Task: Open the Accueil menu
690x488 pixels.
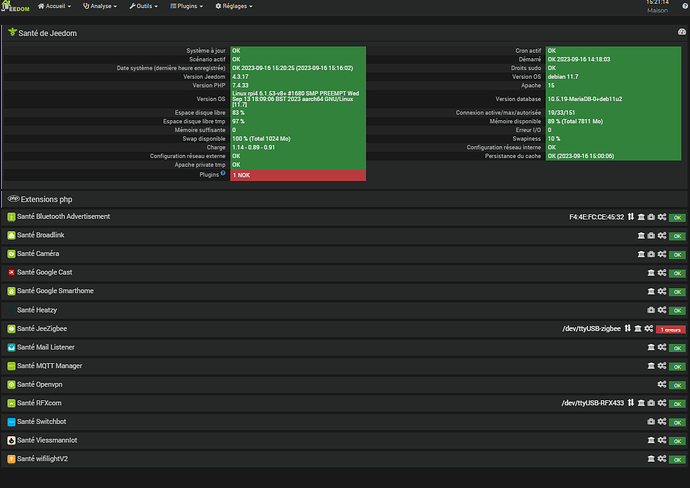Action: pyautogui.click(x=54, y=6)
